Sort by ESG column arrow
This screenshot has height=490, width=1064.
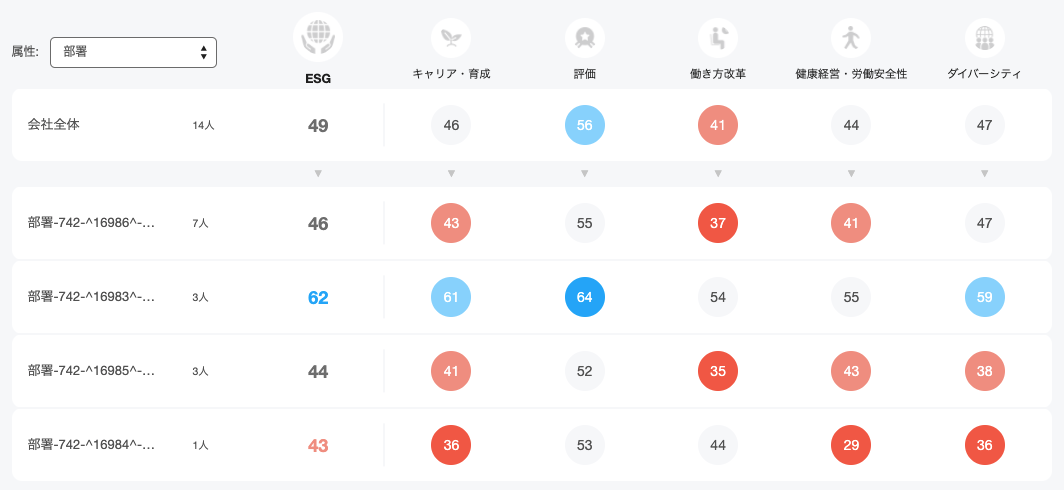tap(318, 174)
